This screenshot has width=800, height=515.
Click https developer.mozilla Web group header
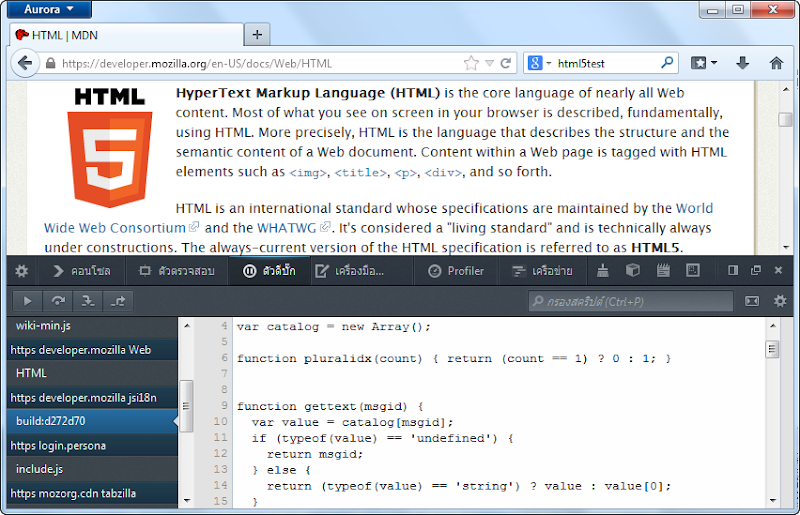pos(92,350)
